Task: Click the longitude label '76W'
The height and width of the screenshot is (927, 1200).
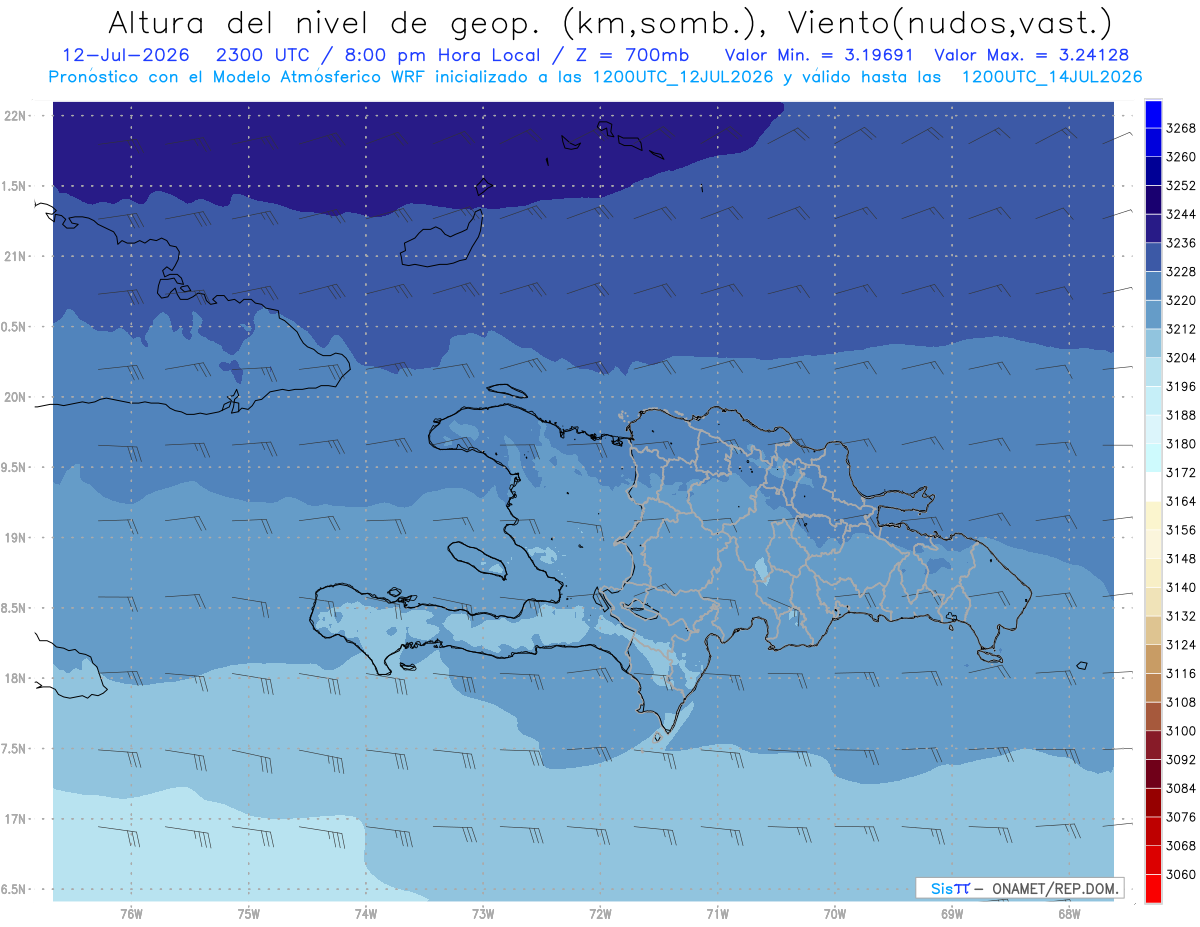Action: 131,913
